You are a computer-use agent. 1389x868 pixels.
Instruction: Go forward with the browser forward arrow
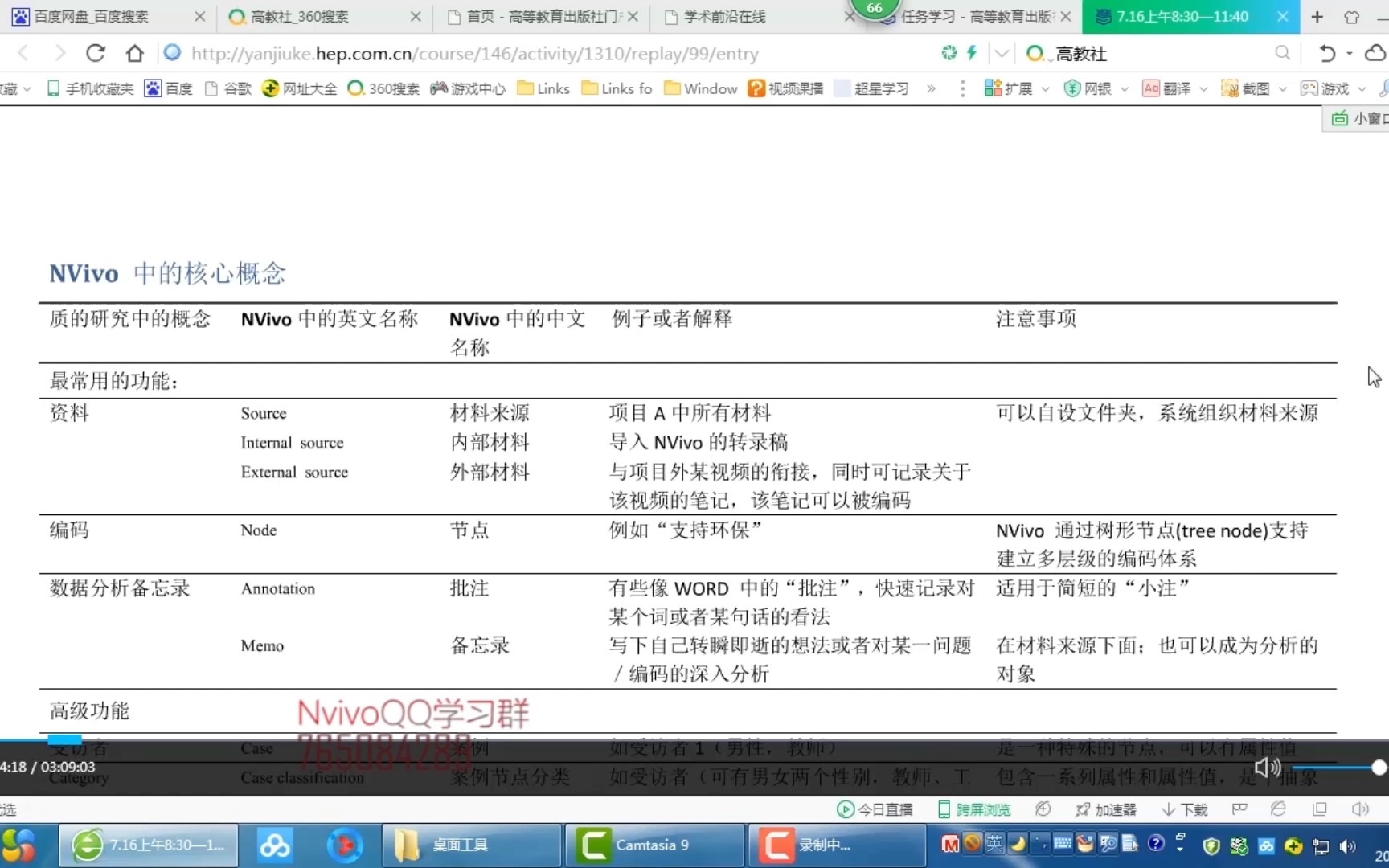pos(59,54)
